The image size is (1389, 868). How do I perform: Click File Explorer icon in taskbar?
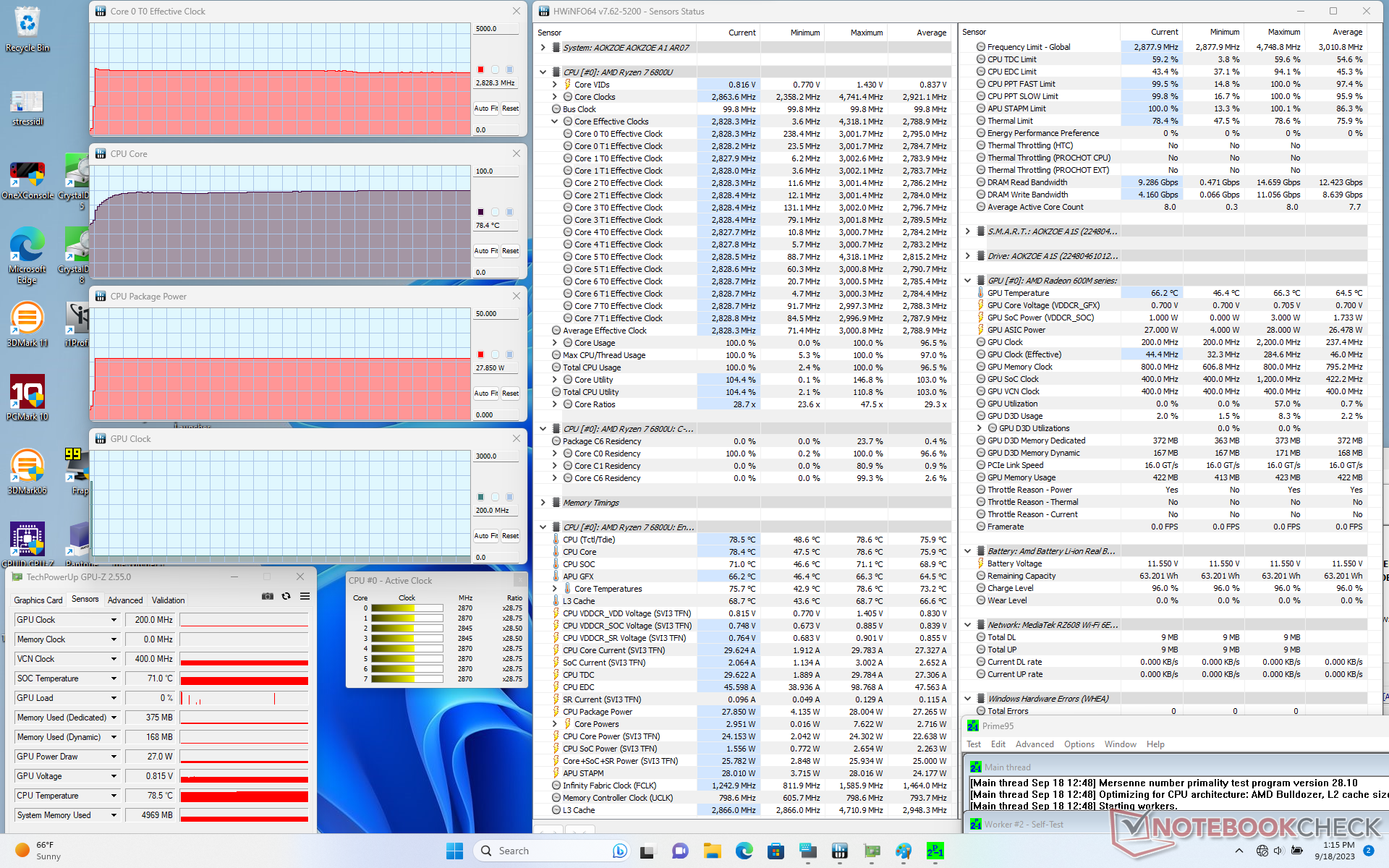tap(713, 851)
